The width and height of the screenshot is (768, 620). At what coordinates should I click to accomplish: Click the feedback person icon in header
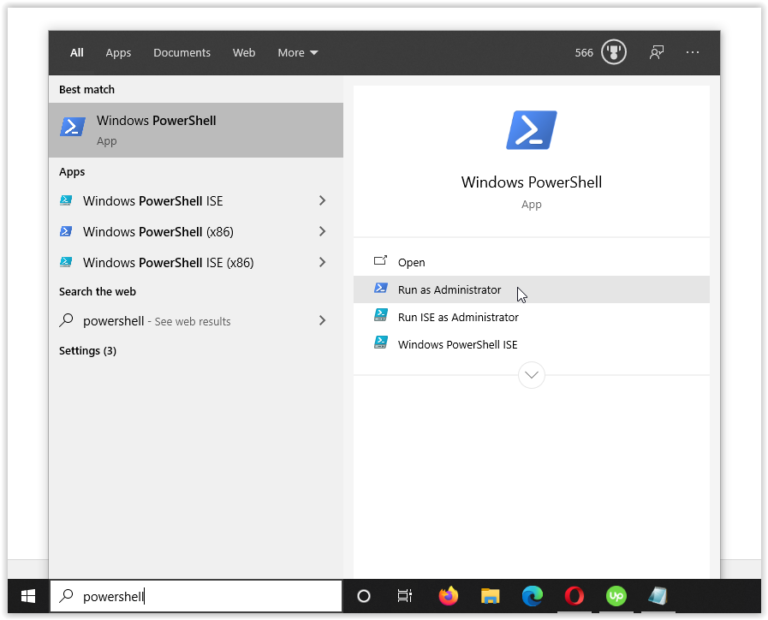pos(656,52)
